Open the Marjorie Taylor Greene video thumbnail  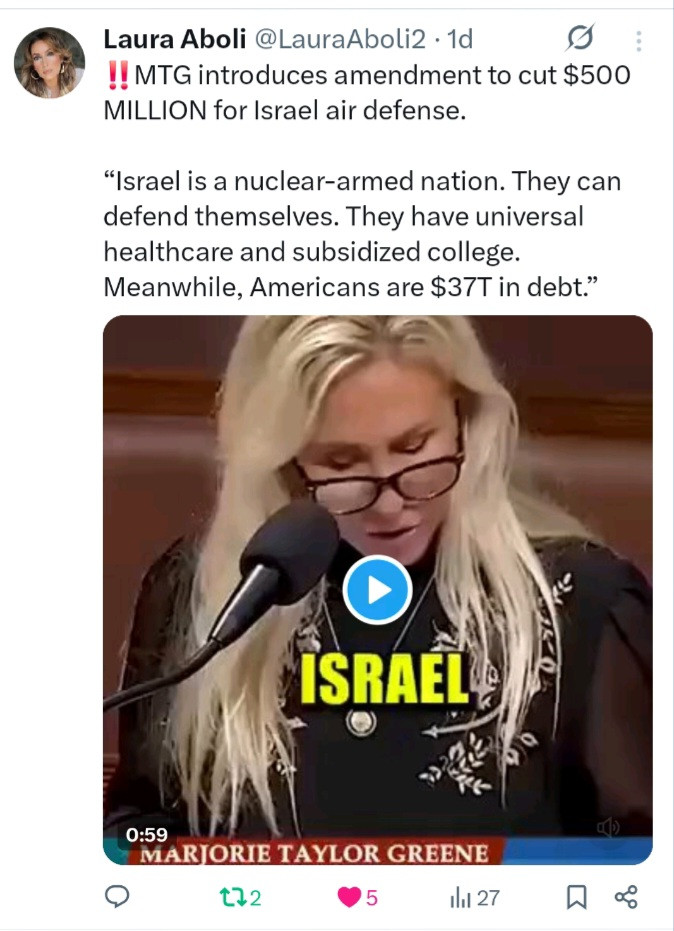pos(378,590)
